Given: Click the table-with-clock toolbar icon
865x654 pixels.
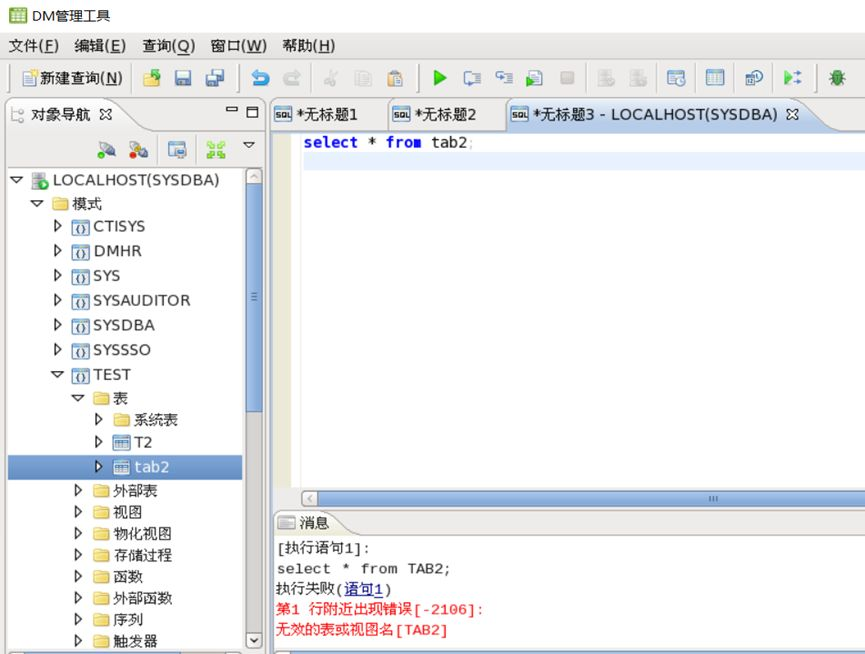Looking at the screenshot, I should click(x=676, y=78).
